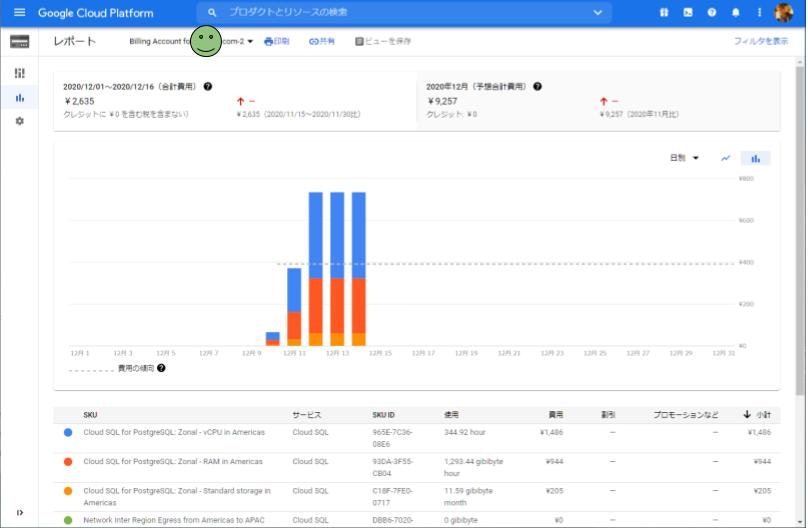This screenshot has width=808, height=532.
Task: Focus the products and resources search field
Action: 402,12
